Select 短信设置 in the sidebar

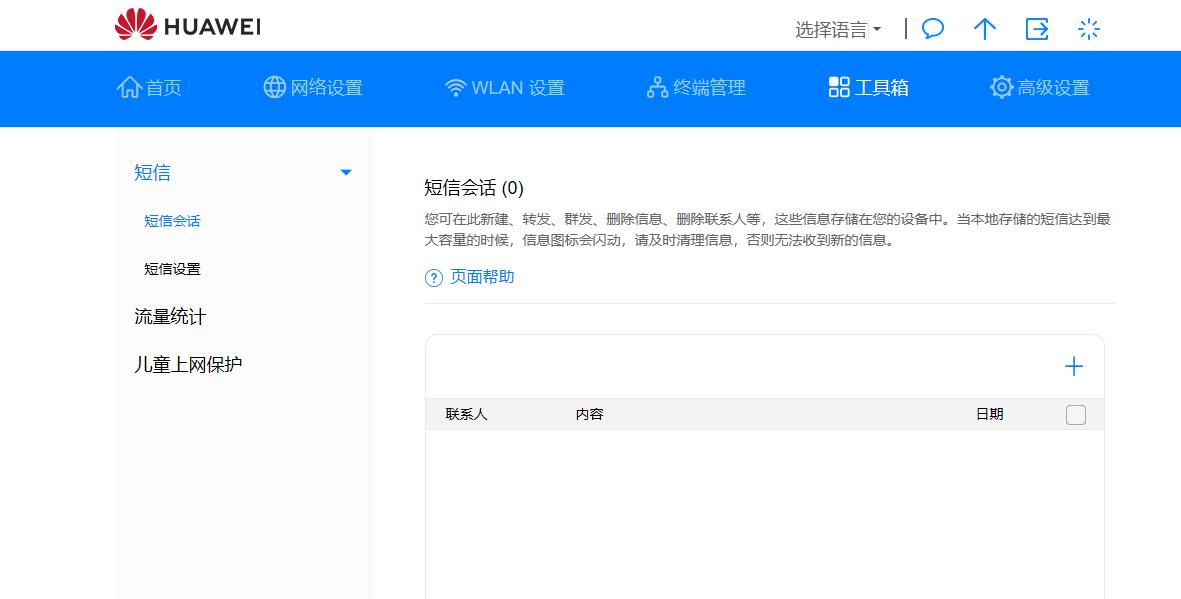click(172, 269)
